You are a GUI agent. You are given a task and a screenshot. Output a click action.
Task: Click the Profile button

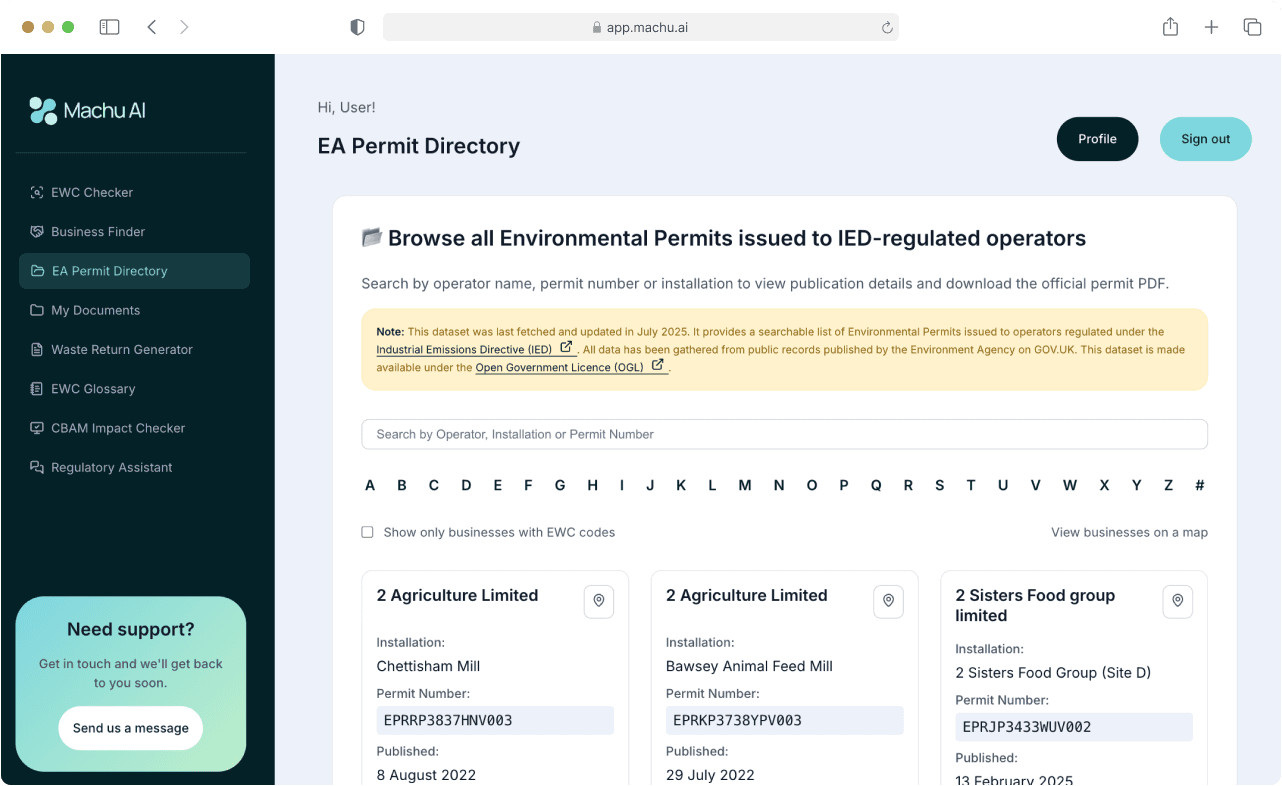pyautogui.click(x=1097, y=139)
